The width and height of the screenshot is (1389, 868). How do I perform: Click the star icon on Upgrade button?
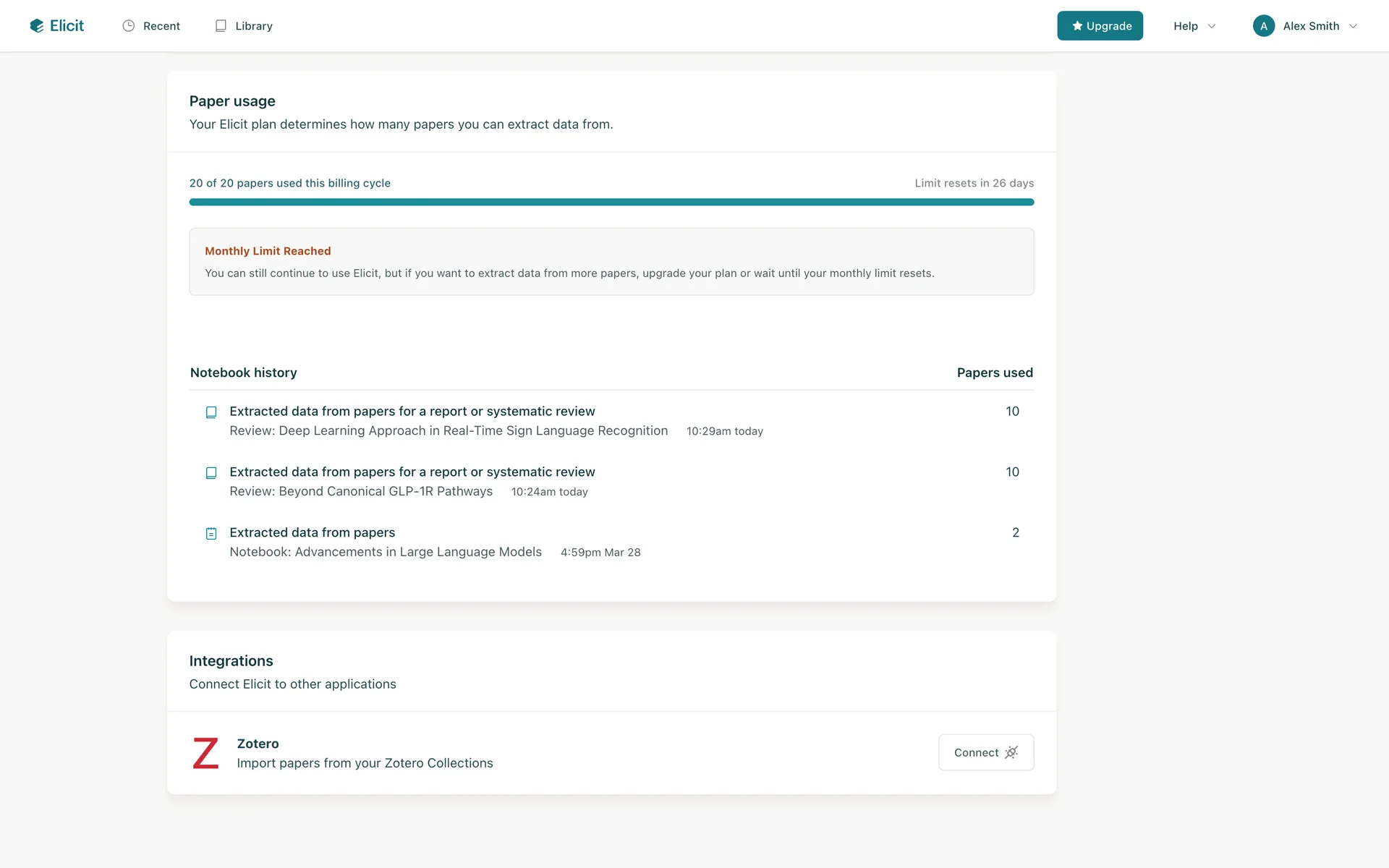tap(1077, 26)
